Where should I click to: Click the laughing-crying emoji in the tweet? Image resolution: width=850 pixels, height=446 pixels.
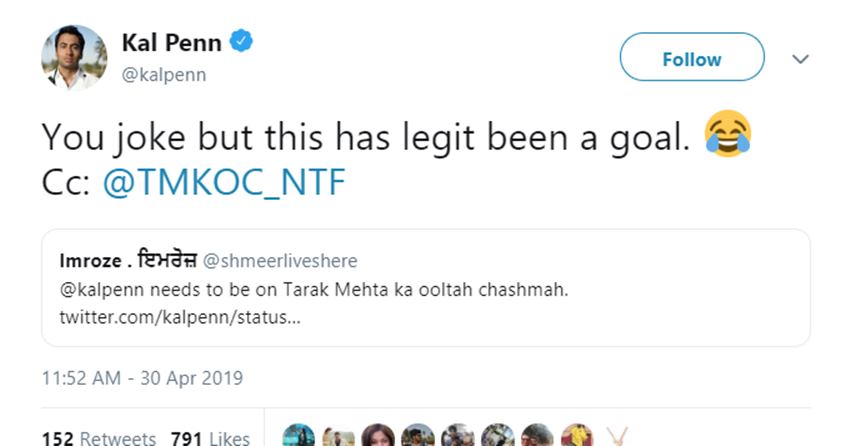tap(727, 136)
